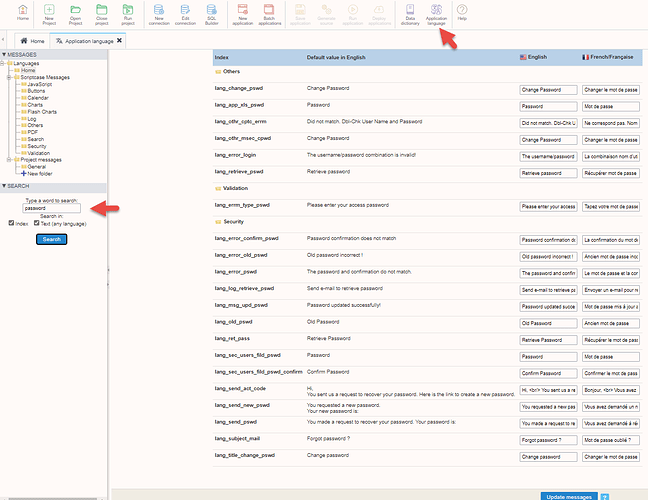The height and width of the screenshot is (500, 648).
Task: Collapse the MESSAGES panel header
Action: 54,55
